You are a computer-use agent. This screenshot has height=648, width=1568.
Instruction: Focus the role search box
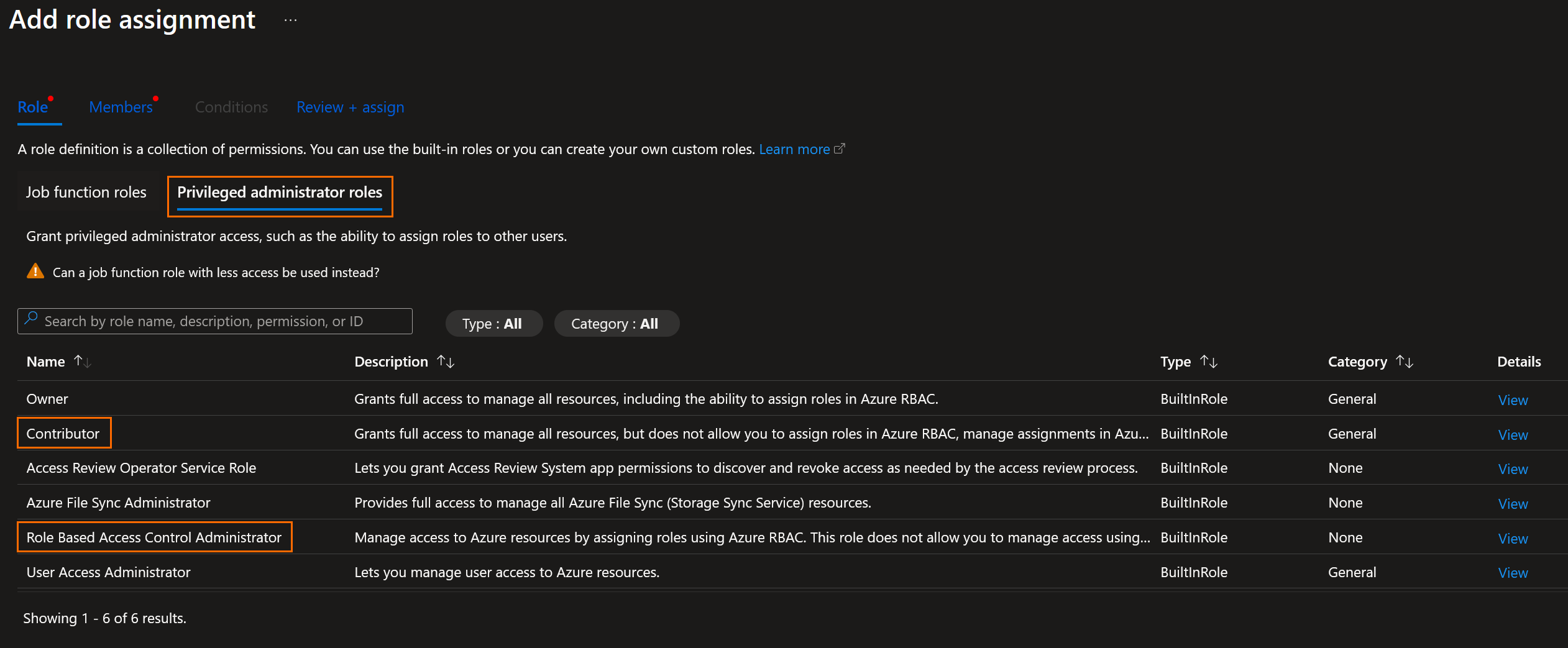click(214, 321)
